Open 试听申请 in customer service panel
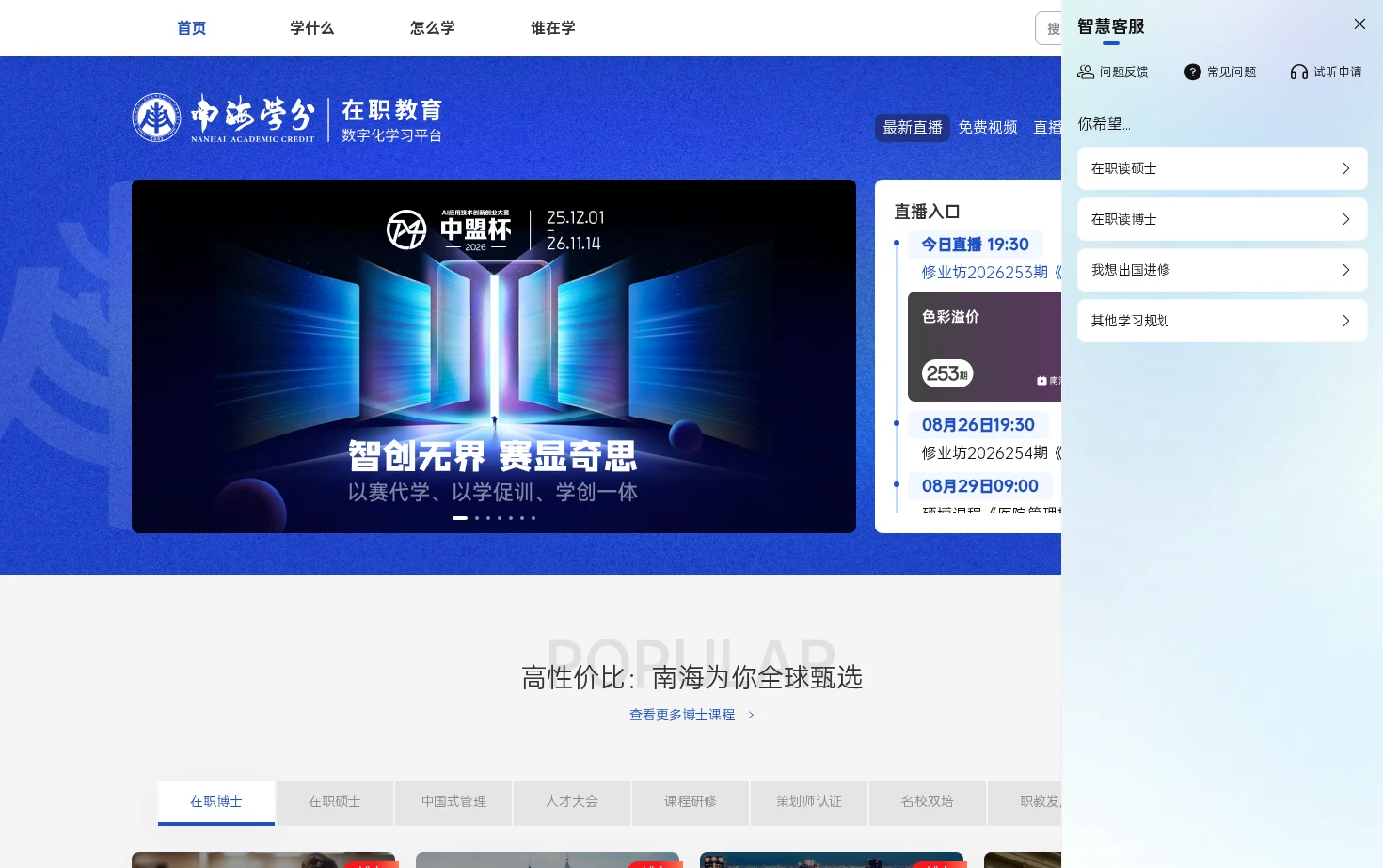 (x=1327, y=71)
